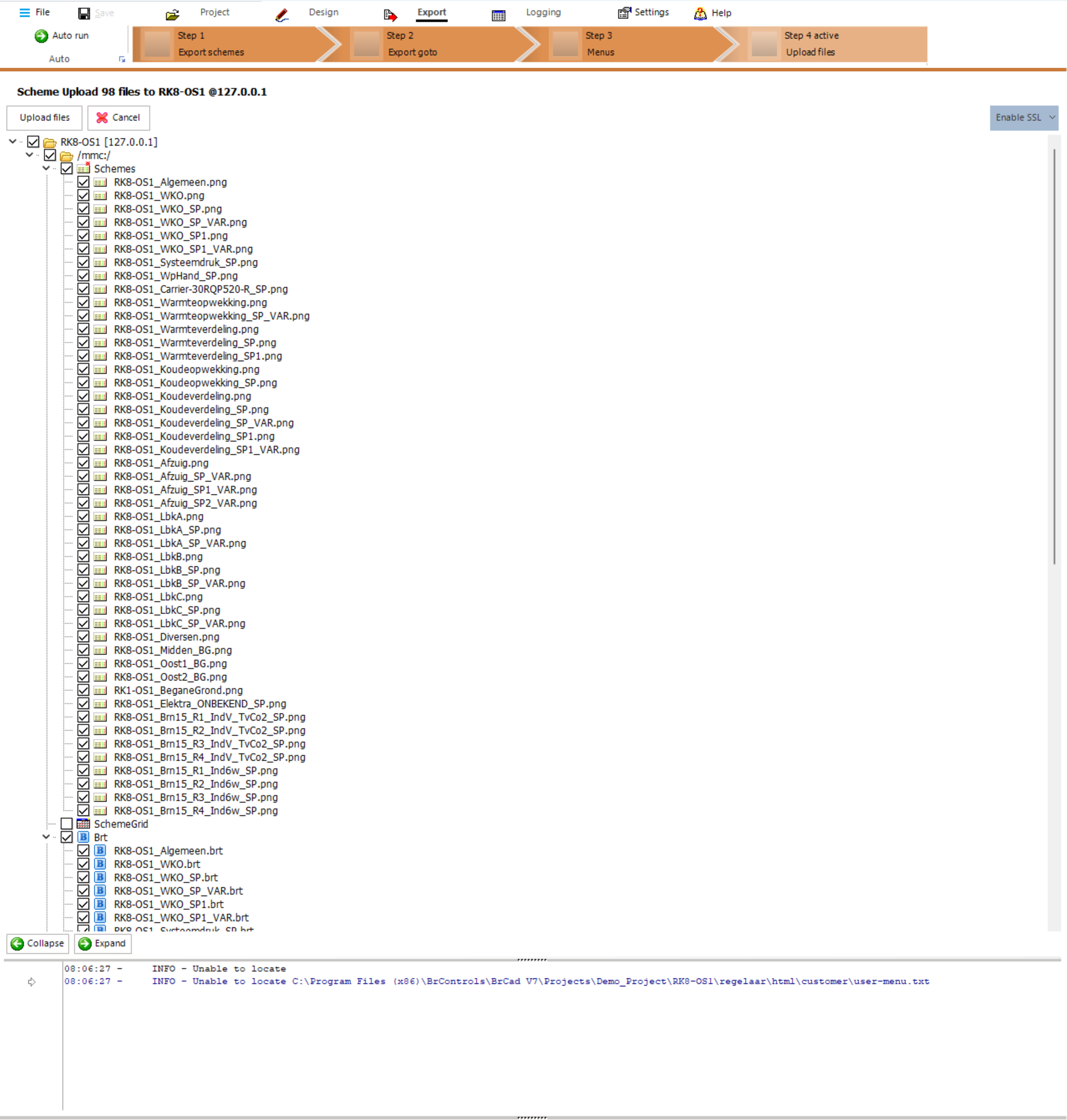Click the Step 4 Upload files square icon
1067x1120 pixels.
click(764, 44)
